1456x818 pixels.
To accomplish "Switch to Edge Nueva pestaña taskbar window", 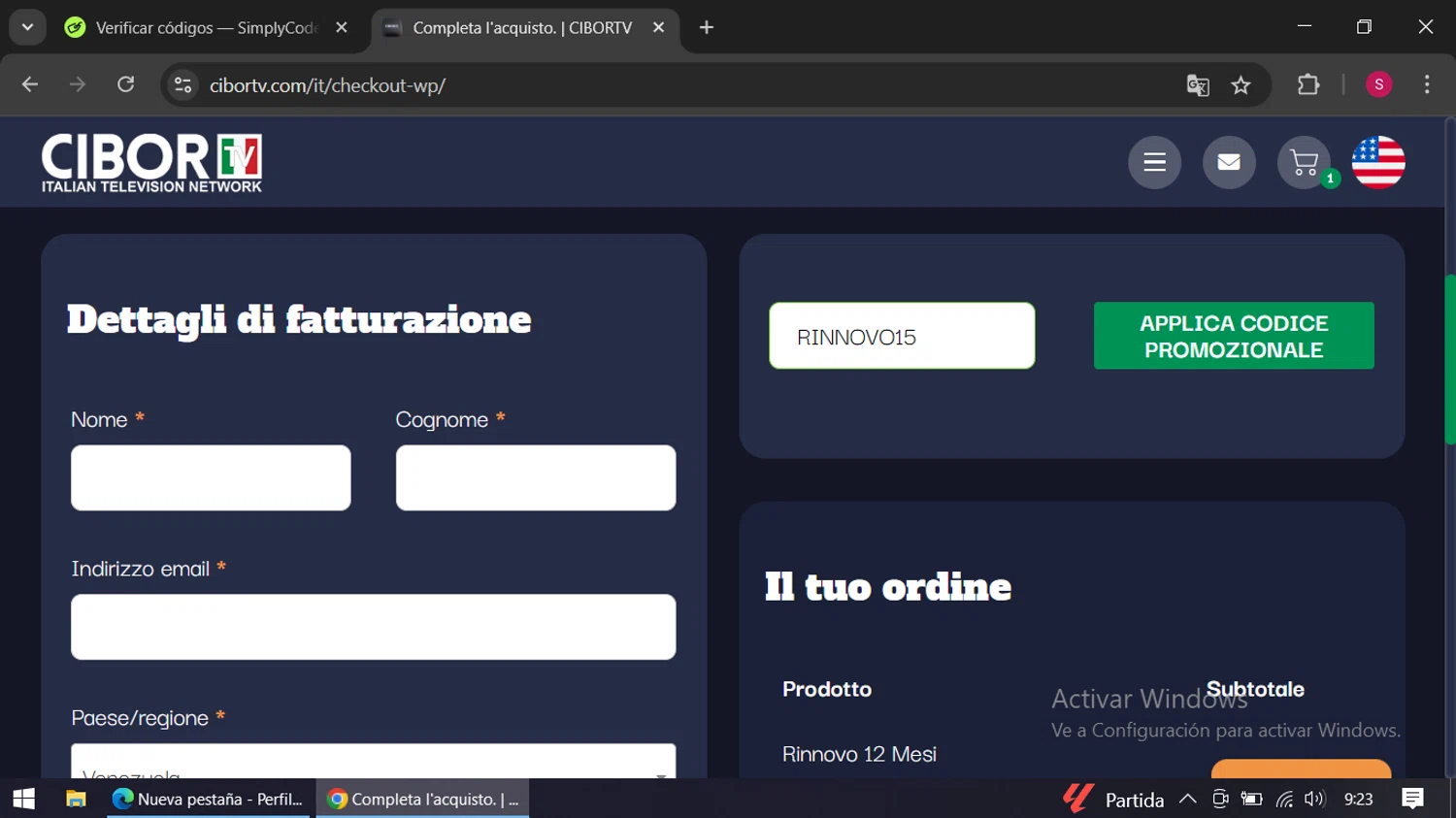I will coord(208,799).
